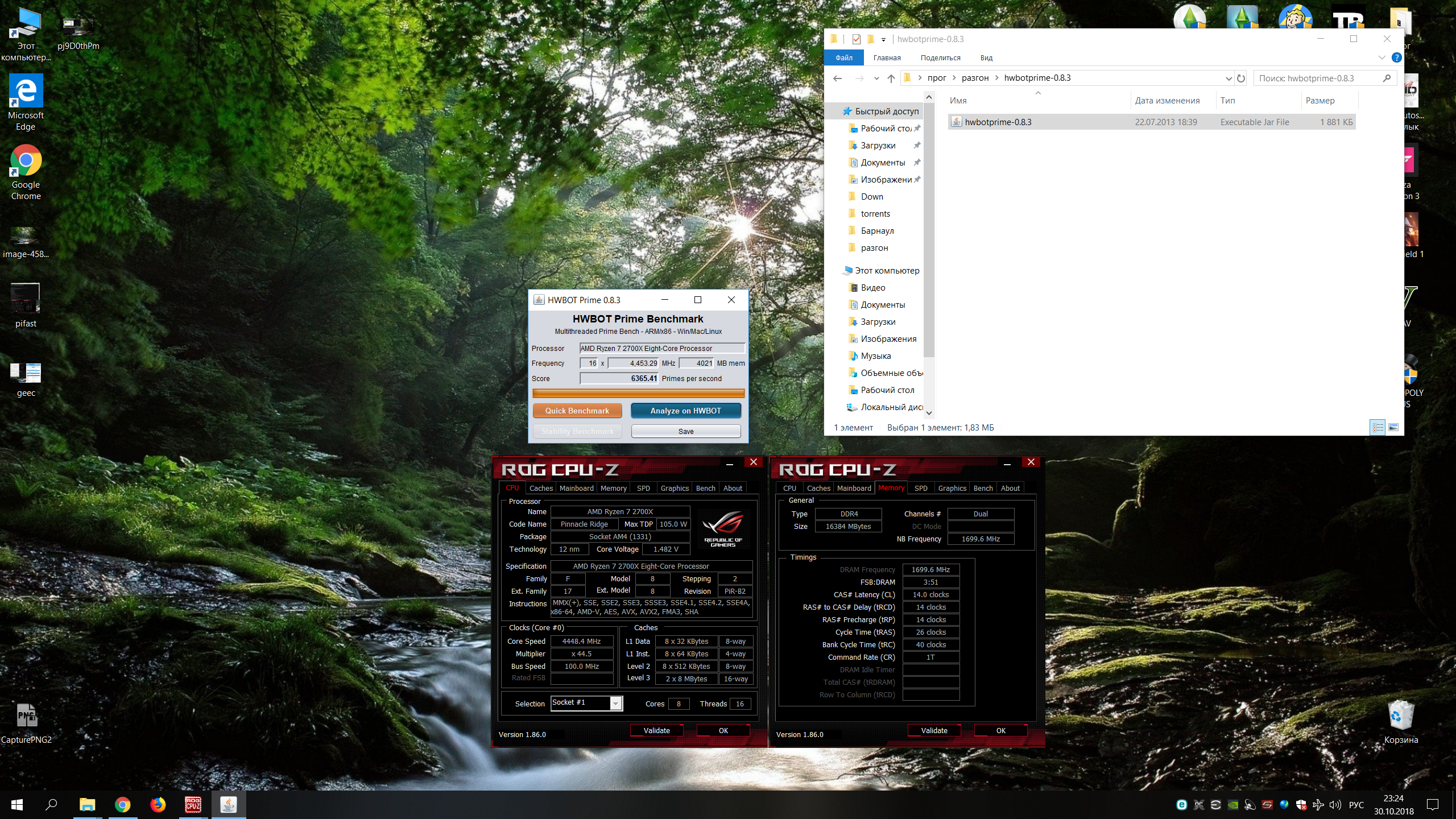
Task: Switch to the Java HWBOT Prime taskbar icon
Action: (x=228, y=805)
